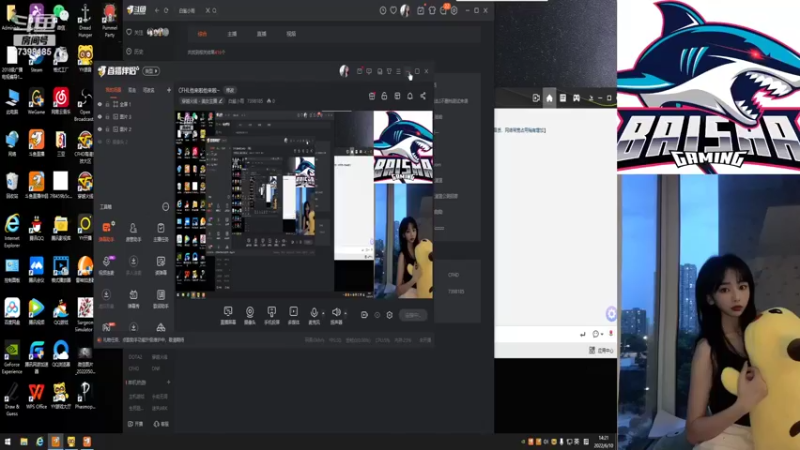
Task: Click the game controller icon in the chat window
Action: (576, 98)
